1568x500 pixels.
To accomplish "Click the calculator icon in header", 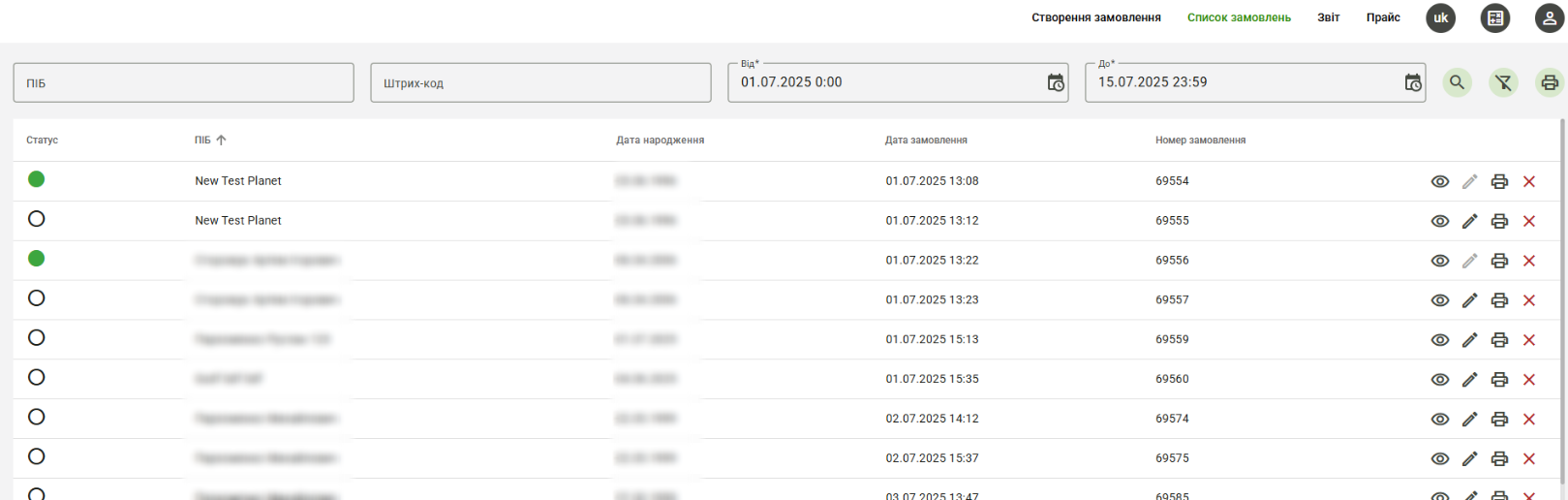I will (1495, 17).
